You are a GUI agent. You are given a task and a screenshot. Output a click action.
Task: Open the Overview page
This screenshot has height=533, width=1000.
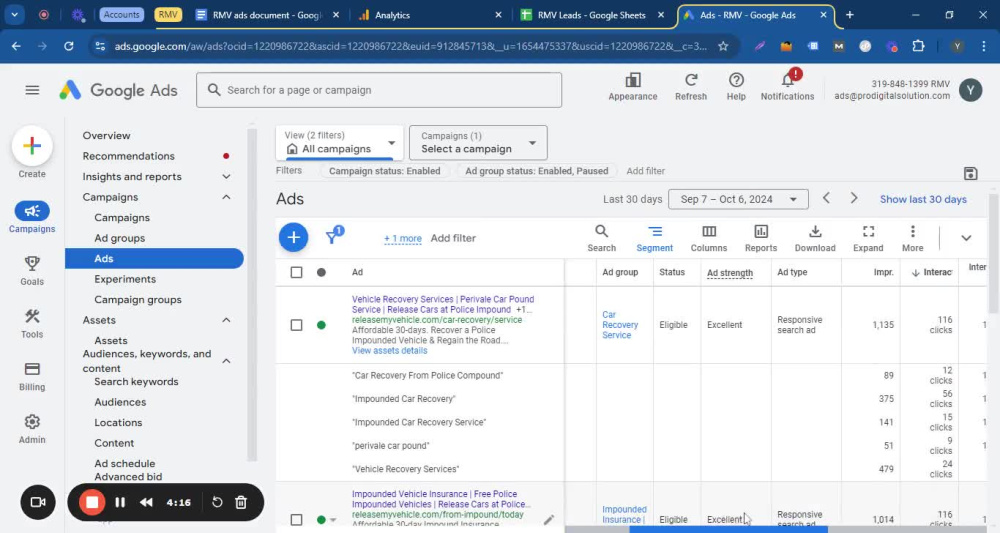[106, 135]
